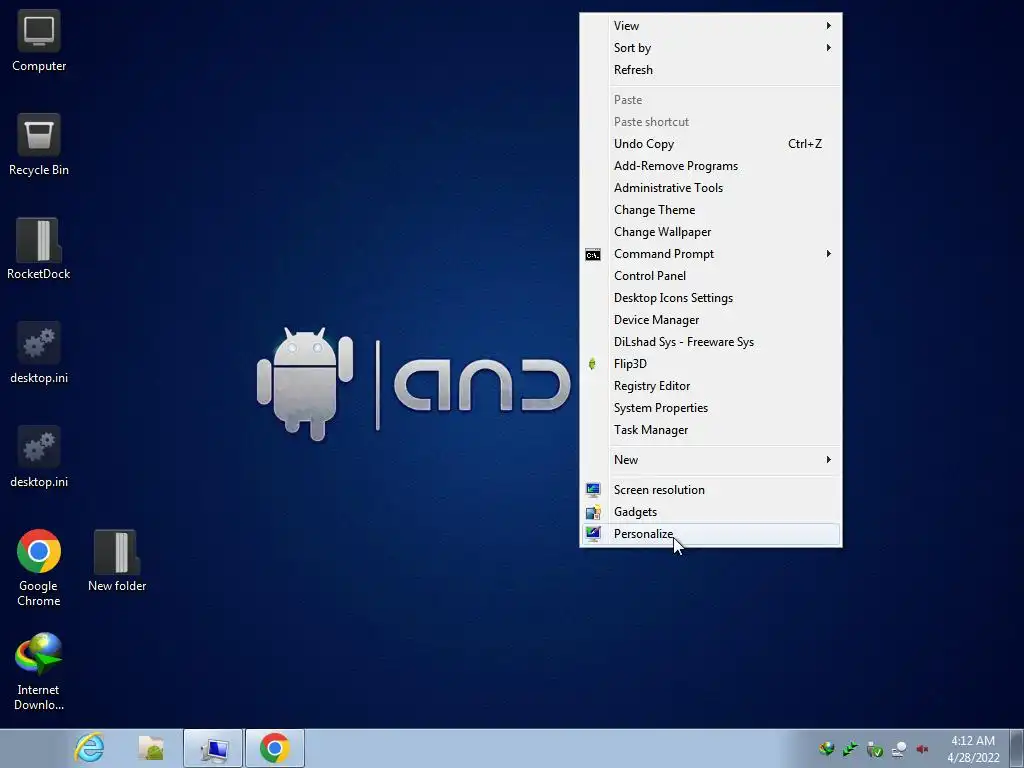Launch Task Manager from the menu

click(x=711, y=430)
